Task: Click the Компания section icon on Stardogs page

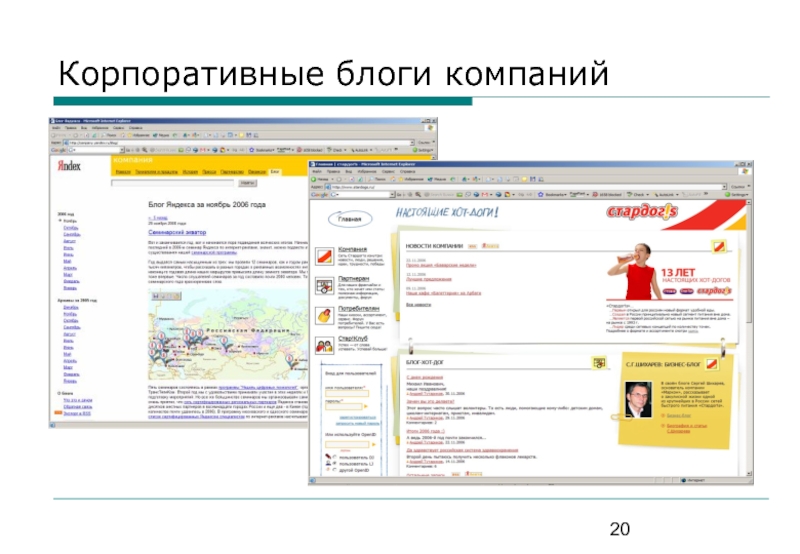Action: pyautogui.click(x=324, y=256)
